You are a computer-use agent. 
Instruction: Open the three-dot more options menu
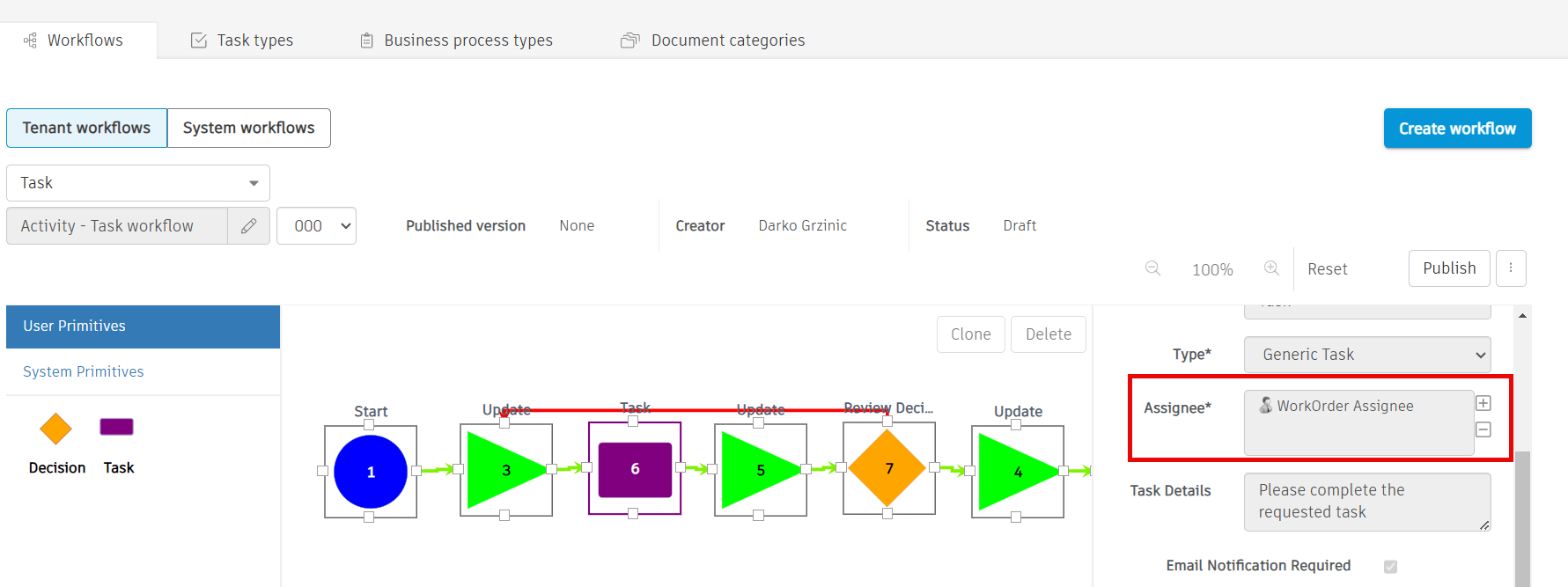click(1511, 268)
